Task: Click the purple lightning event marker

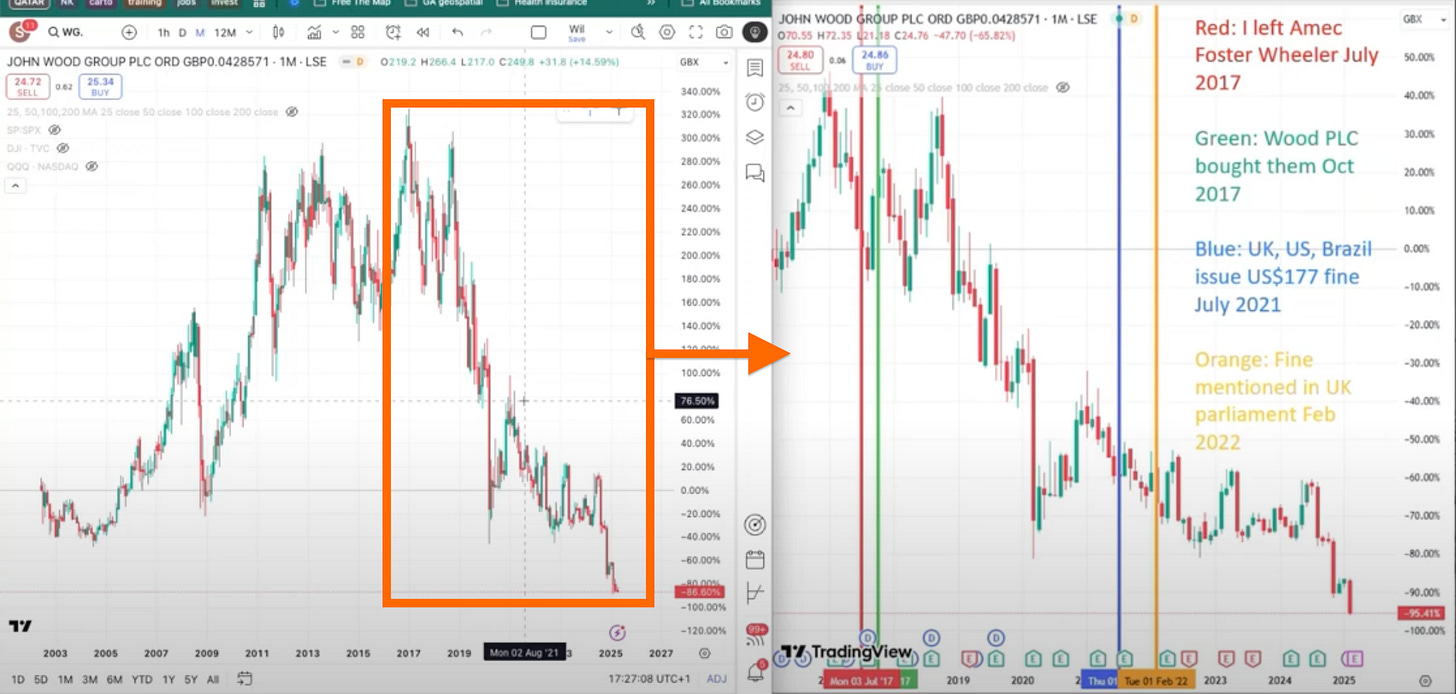Action: point(617,632)
